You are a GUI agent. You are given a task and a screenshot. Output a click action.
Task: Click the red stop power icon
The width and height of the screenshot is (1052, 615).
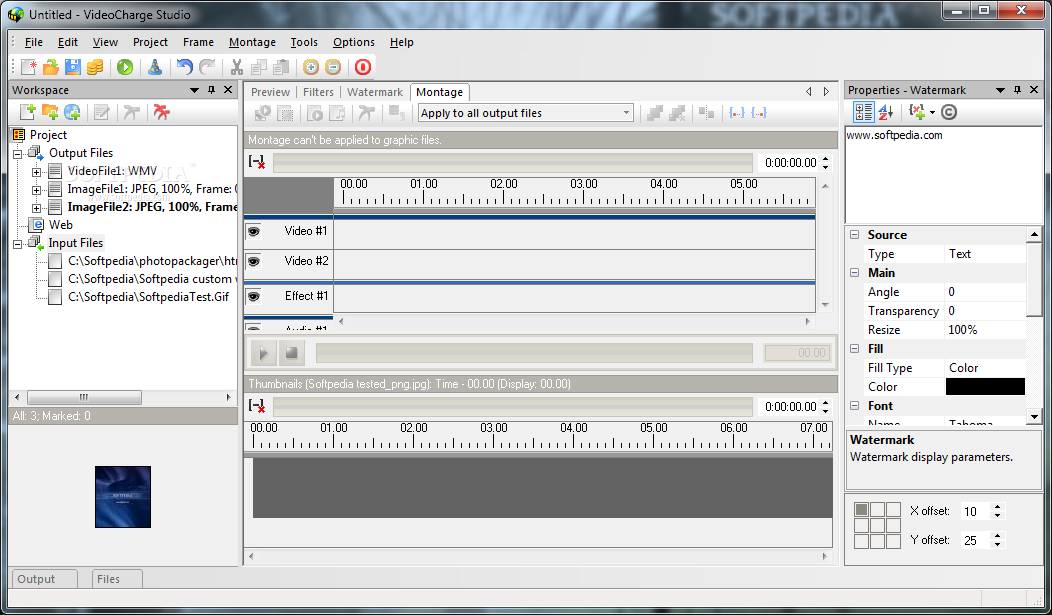pyautogui.click(x=363, y=67)
